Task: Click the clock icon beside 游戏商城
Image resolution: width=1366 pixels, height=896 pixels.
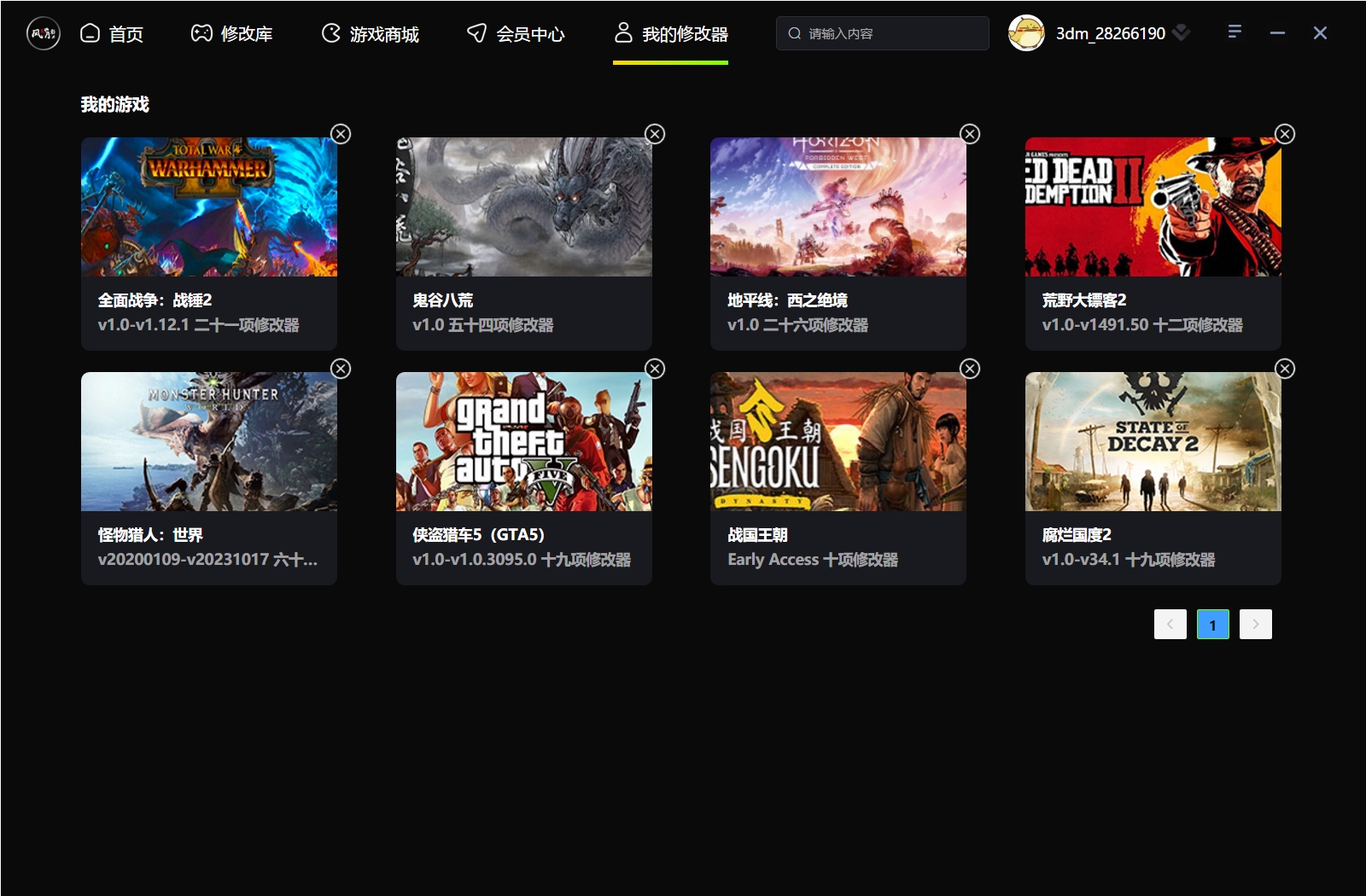Action: (330, 33)
